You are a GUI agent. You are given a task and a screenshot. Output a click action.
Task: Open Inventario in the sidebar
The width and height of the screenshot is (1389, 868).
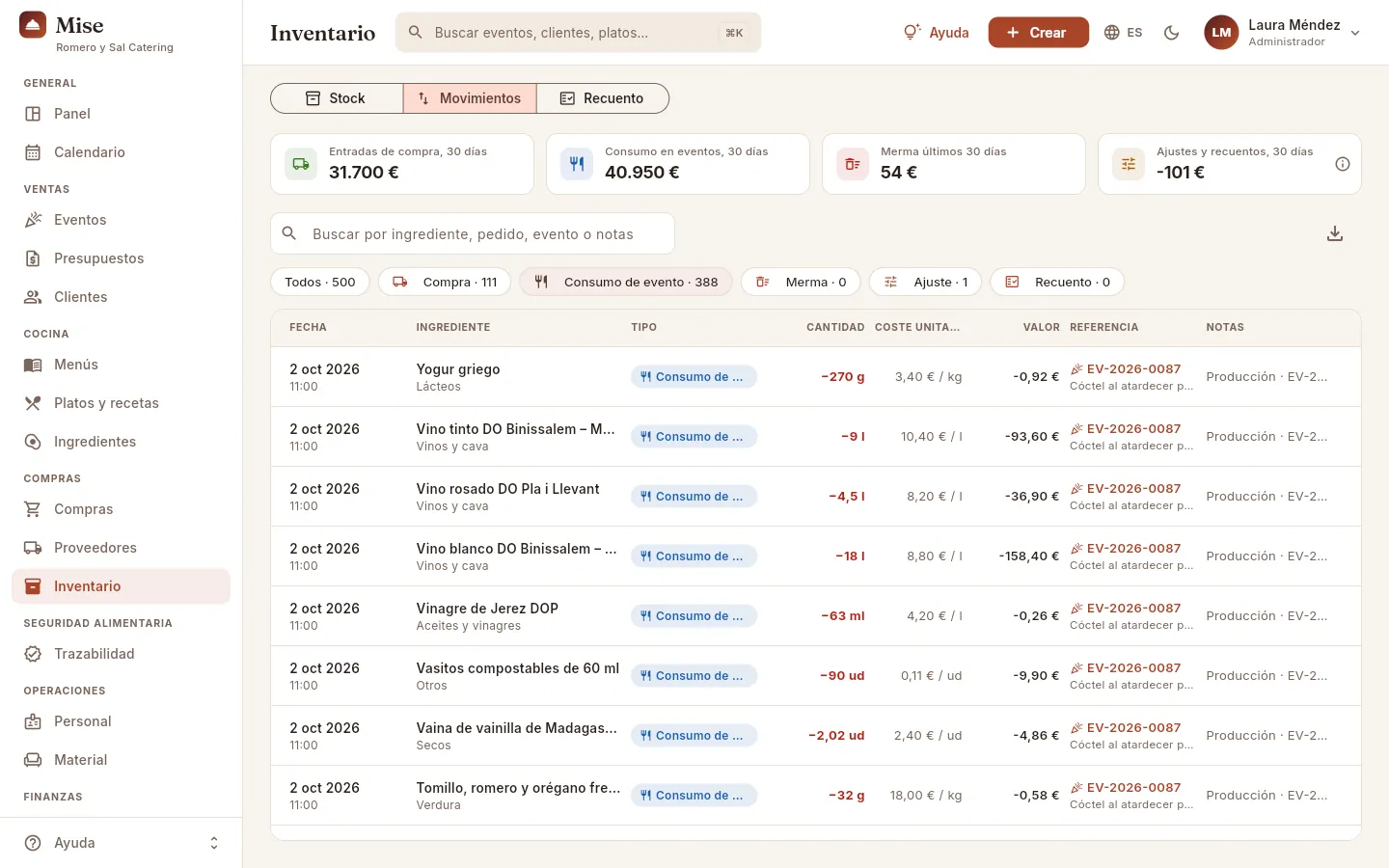tap(121, 586)
